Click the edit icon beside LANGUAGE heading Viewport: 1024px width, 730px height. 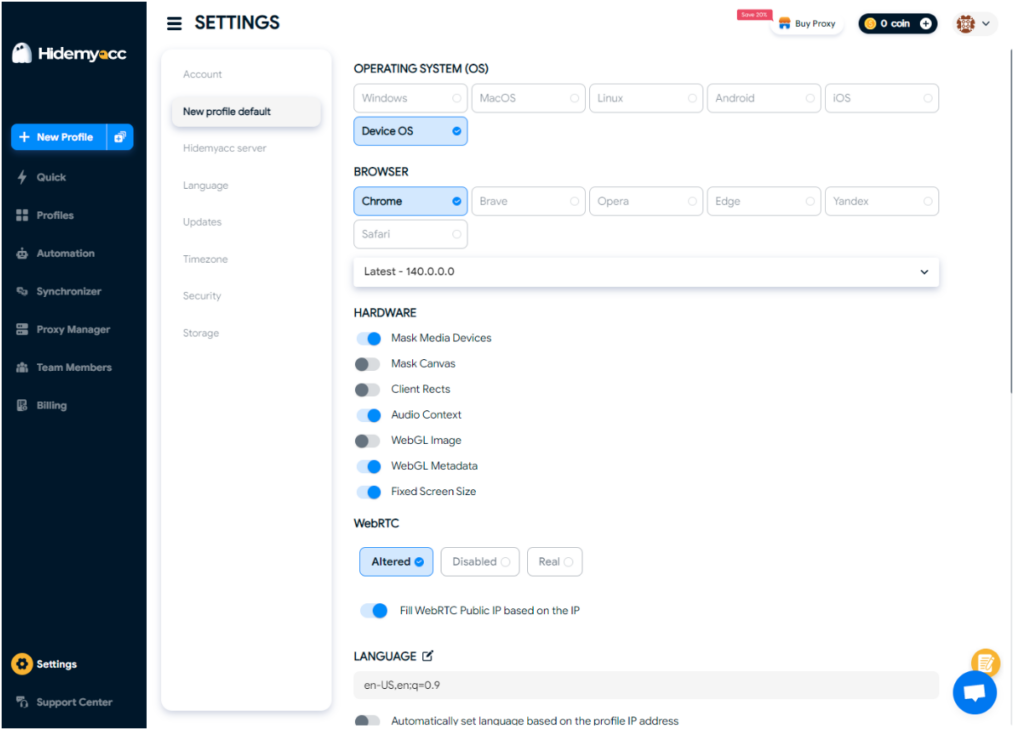(428, 656)
